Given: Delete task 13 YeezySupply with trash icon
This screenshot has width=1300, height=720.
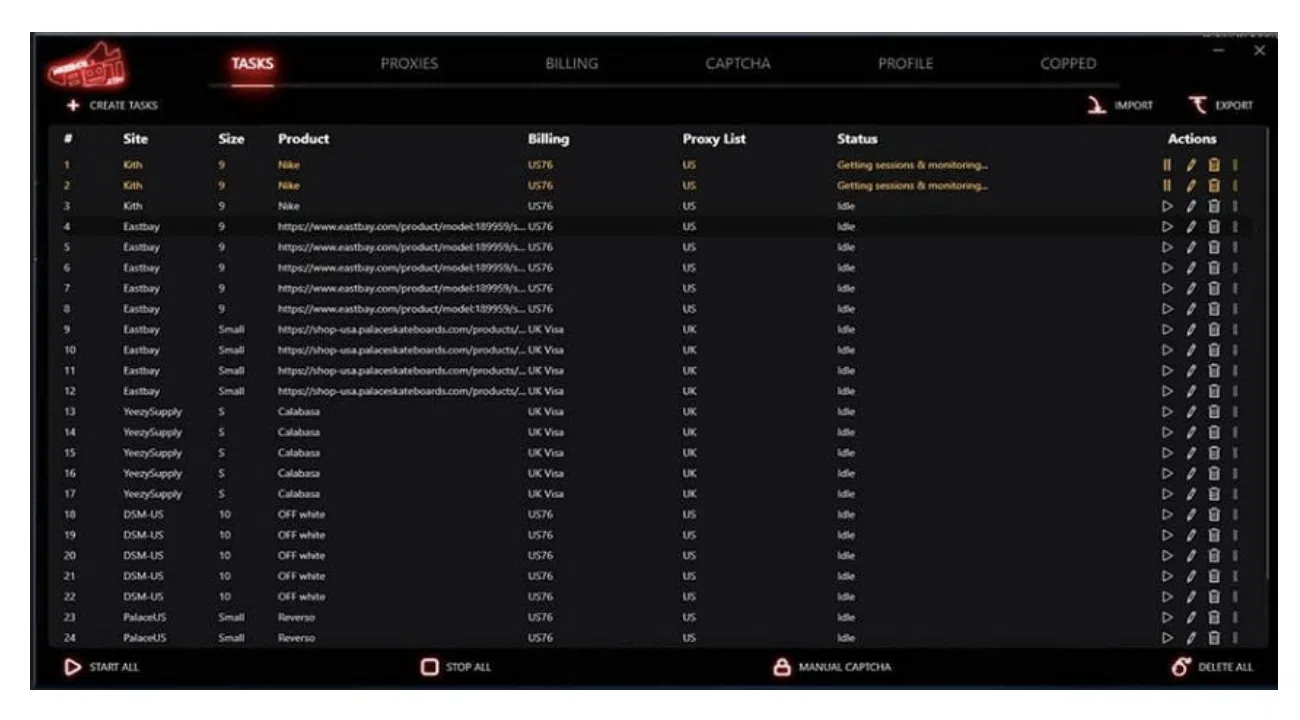Looking at the screenshot, I should tap(1214, 411).
